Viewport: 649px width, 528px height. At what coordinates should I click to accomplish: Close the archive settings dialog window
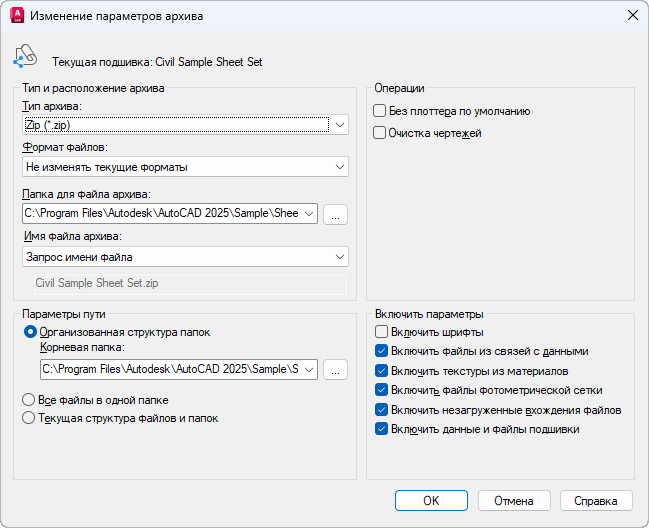[x=632, y=15]
